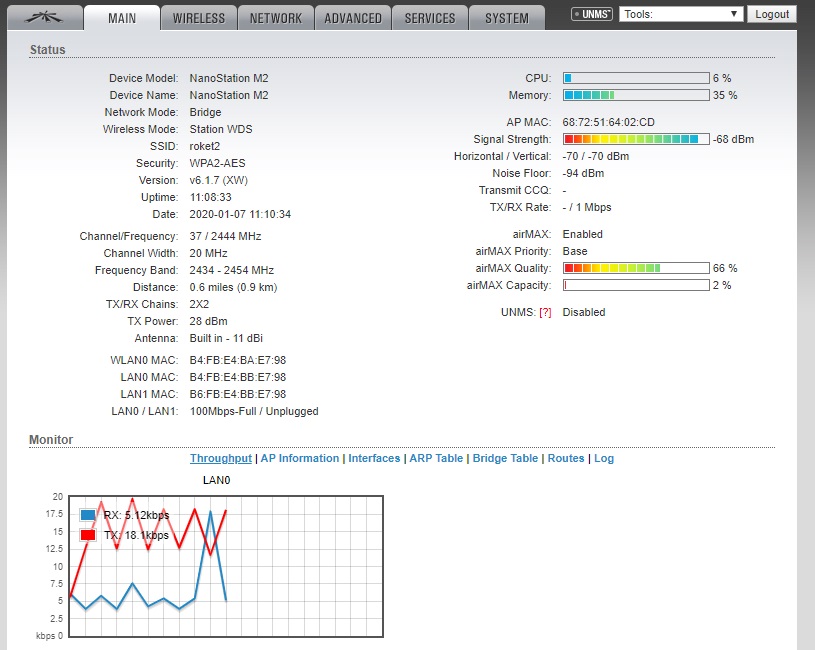This screenshot has width=815, height=650.
Task: Click the WLAN0 MAC value B4:FB:E4:BA:E7:98
Action: coord(238,360)
